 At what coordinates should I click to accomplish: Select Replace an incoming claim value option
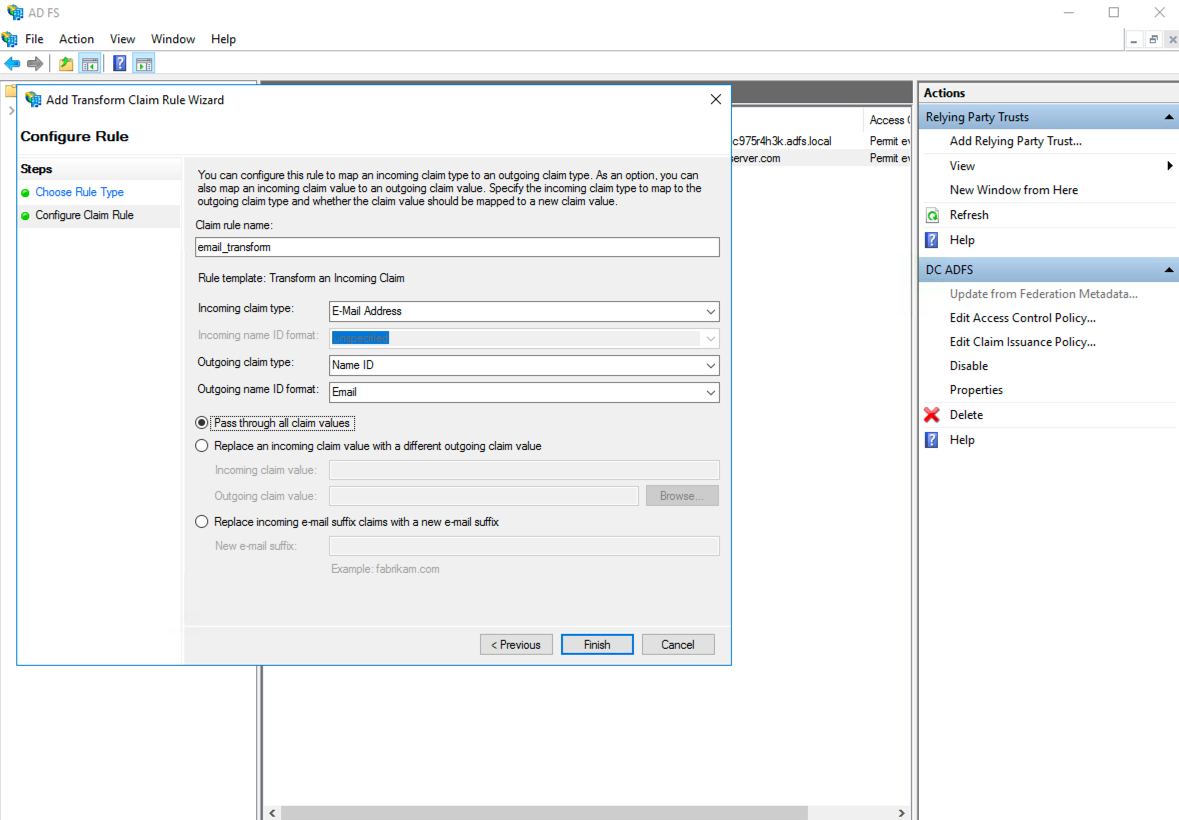[201, 445]
